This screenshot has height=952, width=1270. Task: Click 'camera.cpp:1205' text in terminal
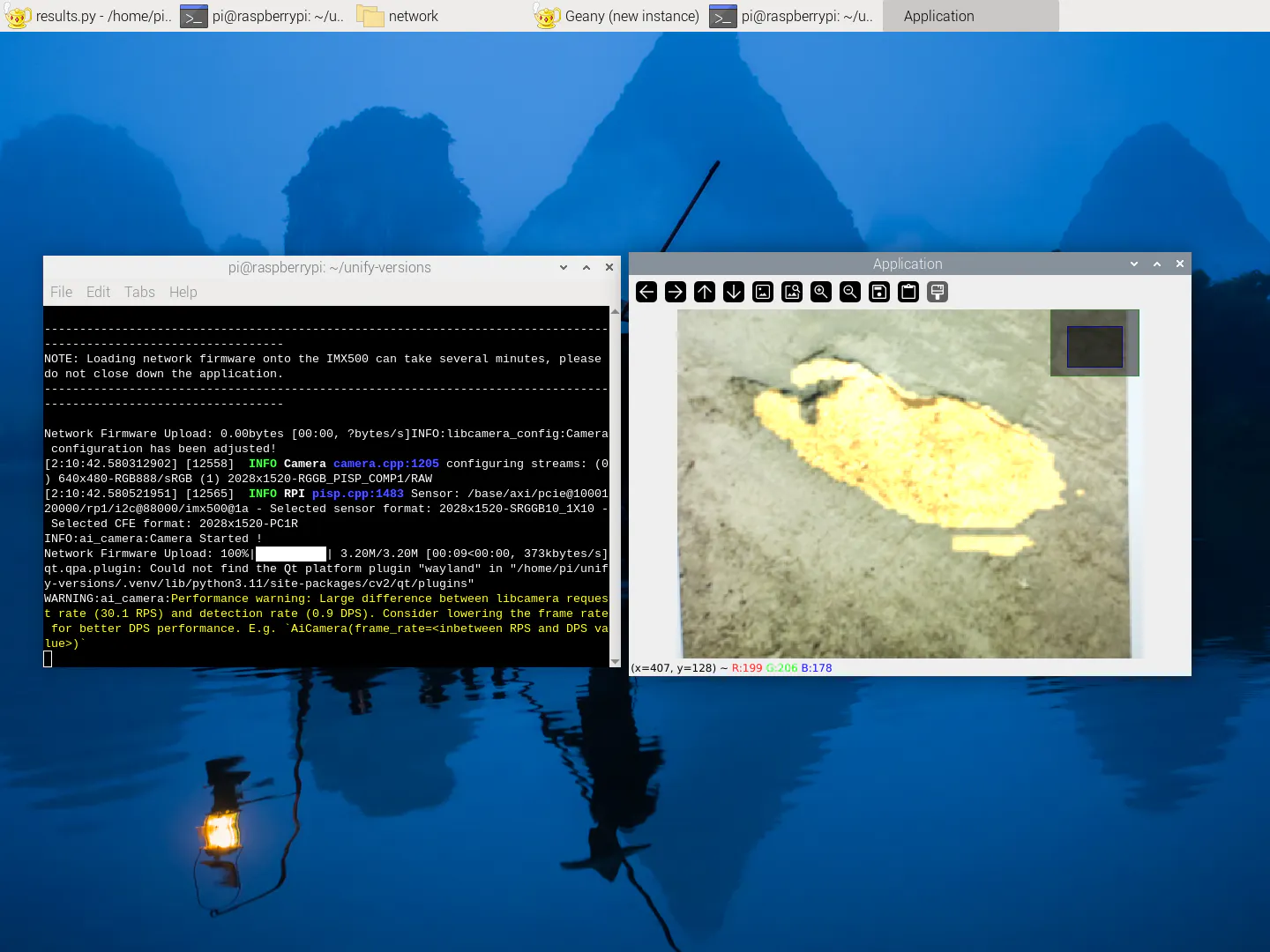386,464
